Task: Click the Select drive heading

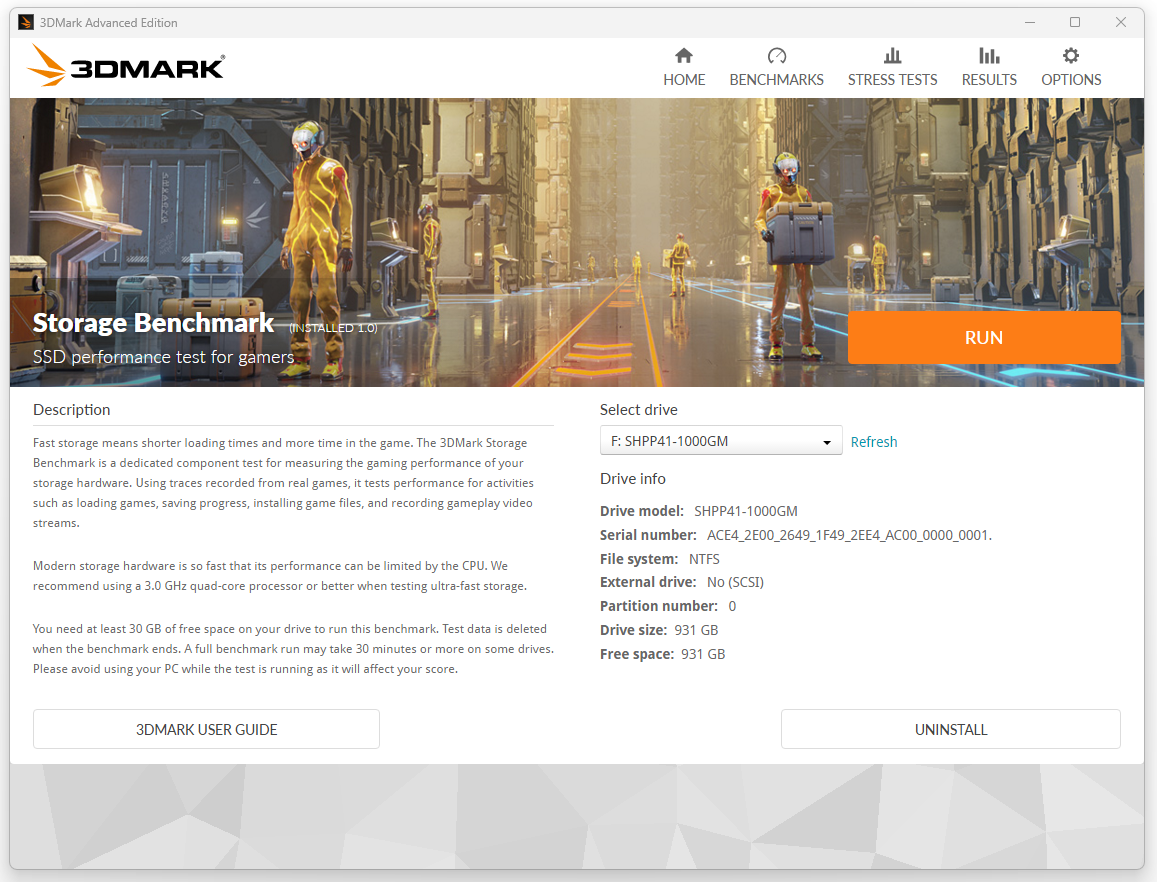Action: (638, 410)
